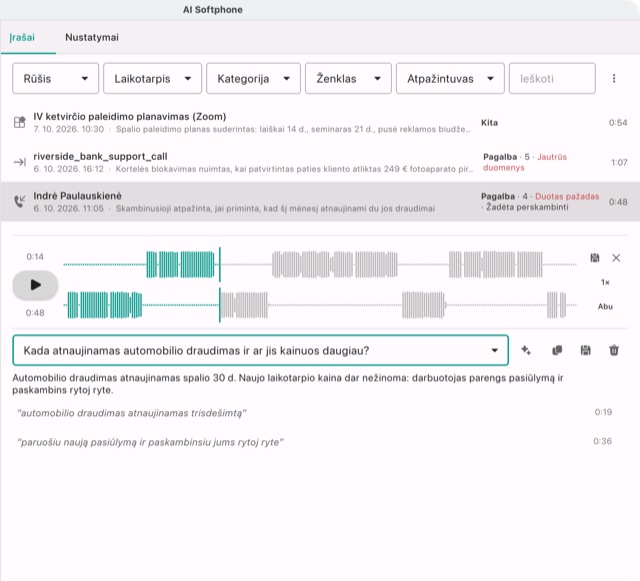Click the Kita category label

489,122
